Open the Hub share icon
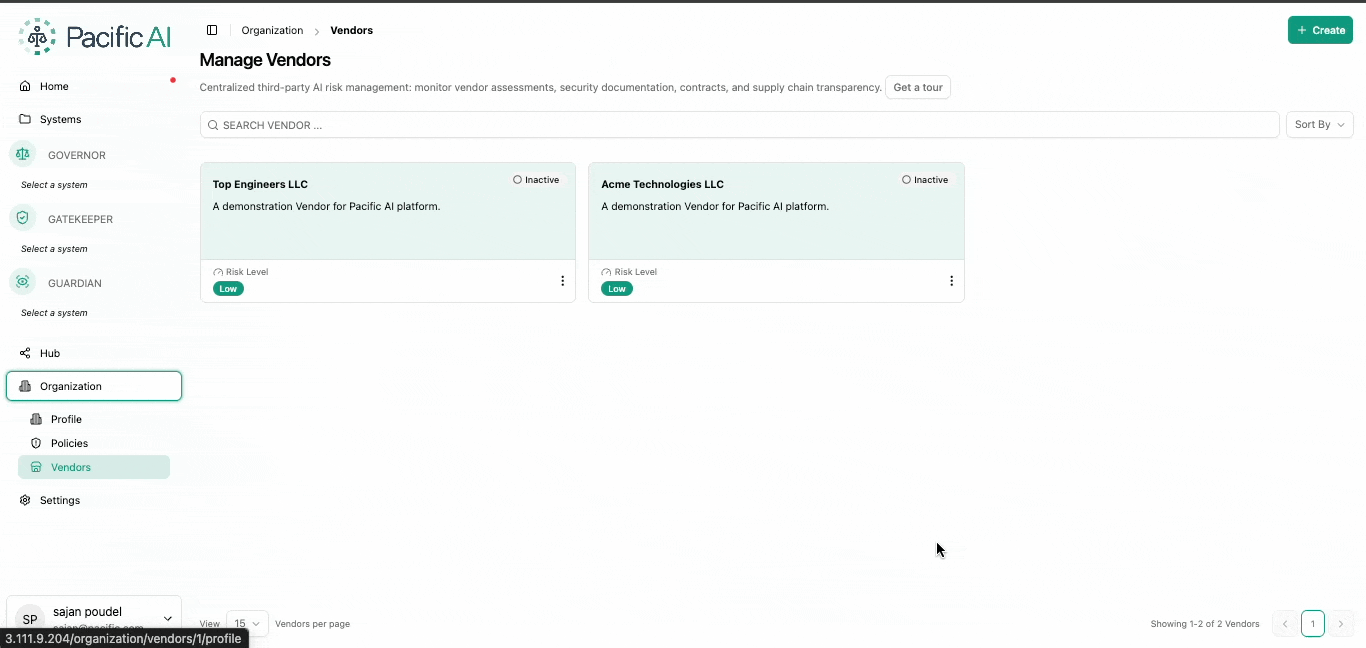1366x648 pixels. pyautogui.click(x=25, y=353)
